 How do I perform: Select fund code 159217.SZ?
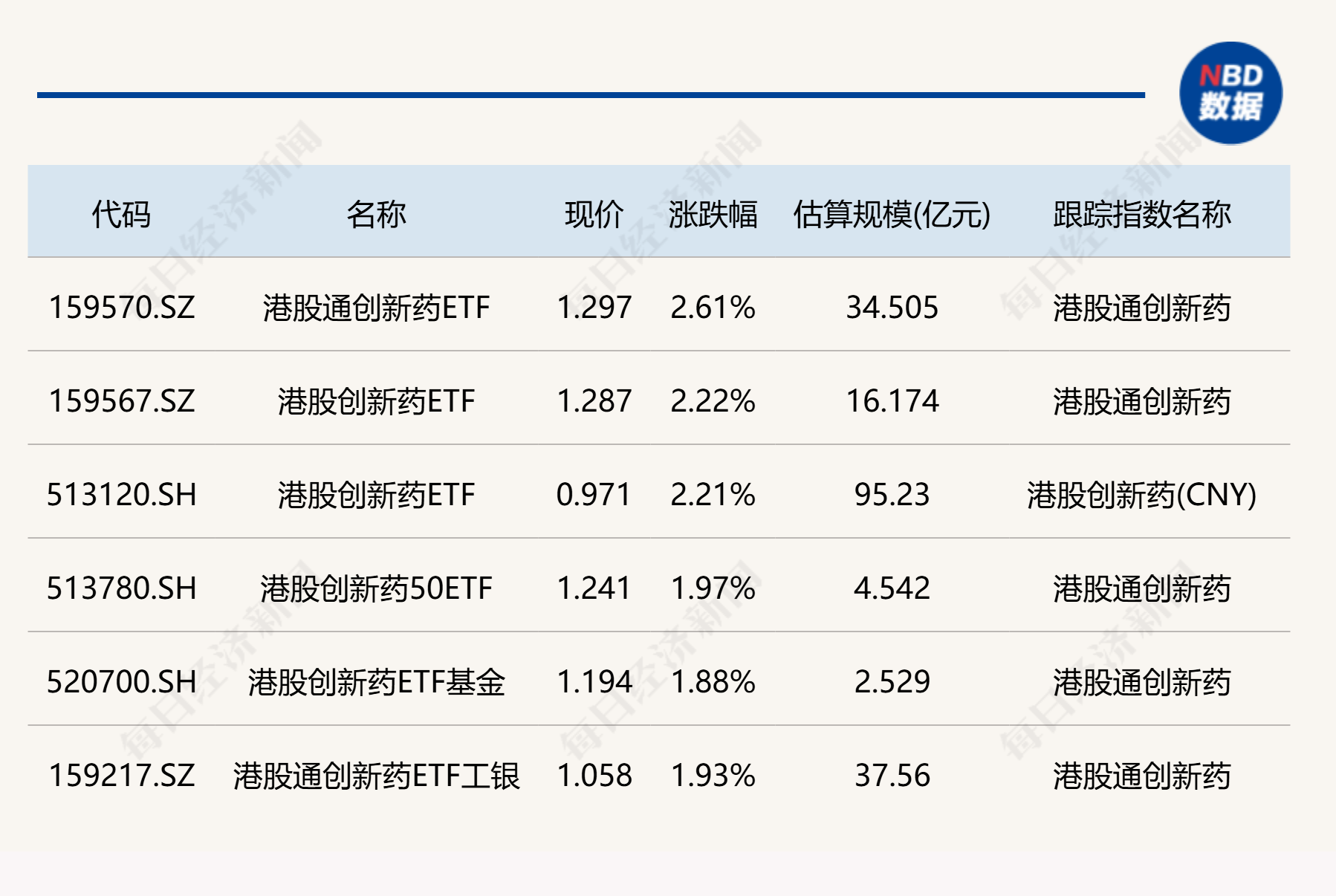[x=122, y=776]
